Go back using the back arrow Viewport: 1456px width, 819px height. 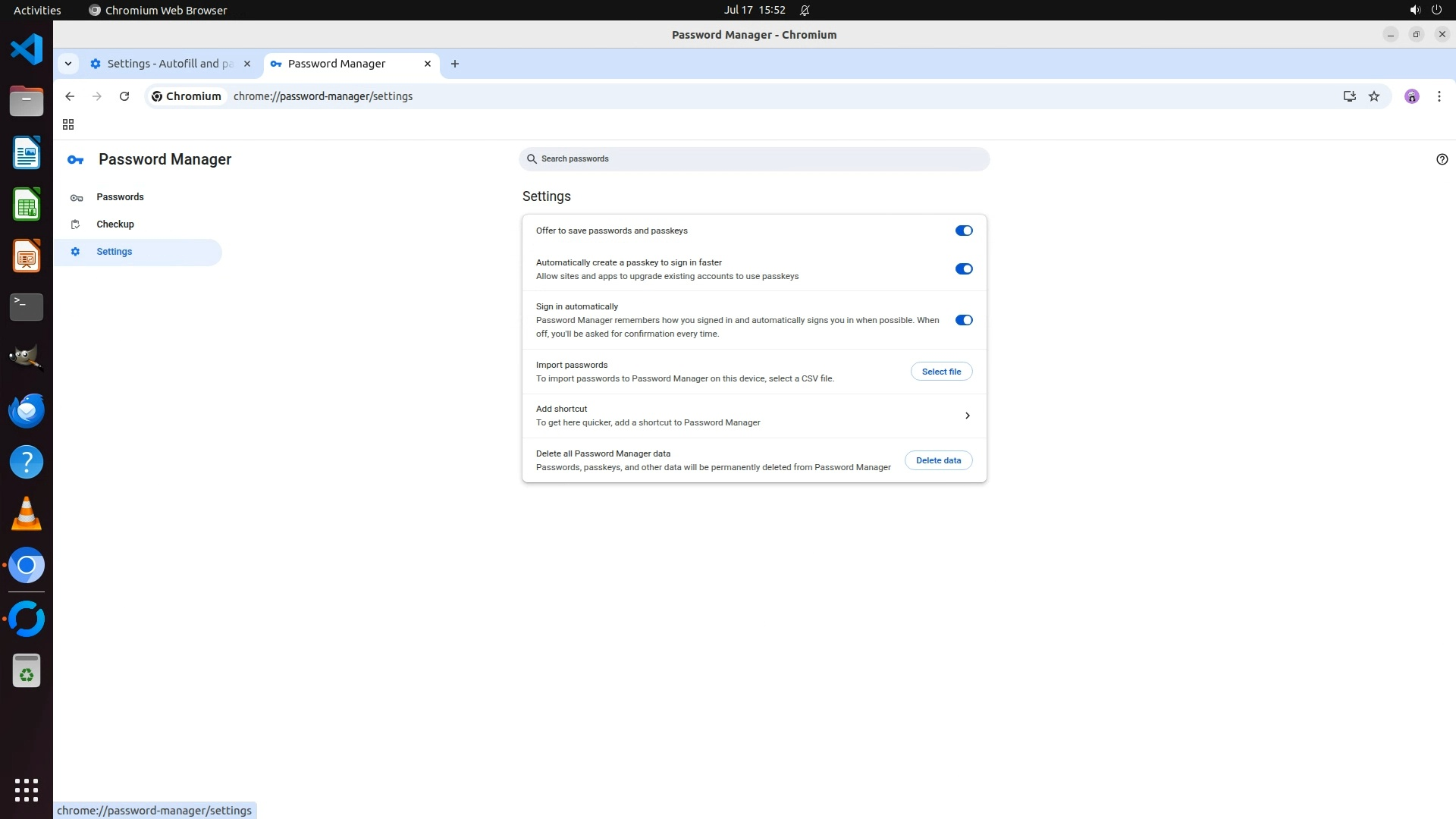tap(70, 96)
